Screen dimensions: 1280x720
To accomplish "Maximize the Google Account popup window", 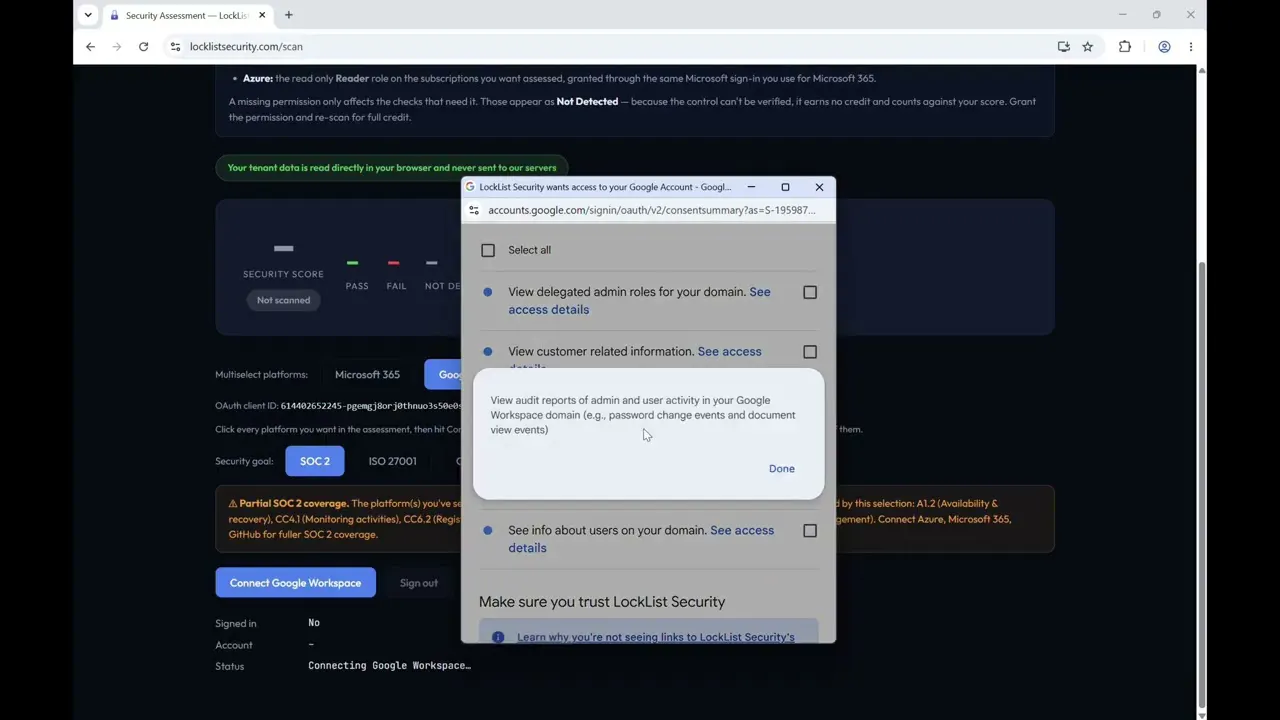I will click(x=785, y=187).
